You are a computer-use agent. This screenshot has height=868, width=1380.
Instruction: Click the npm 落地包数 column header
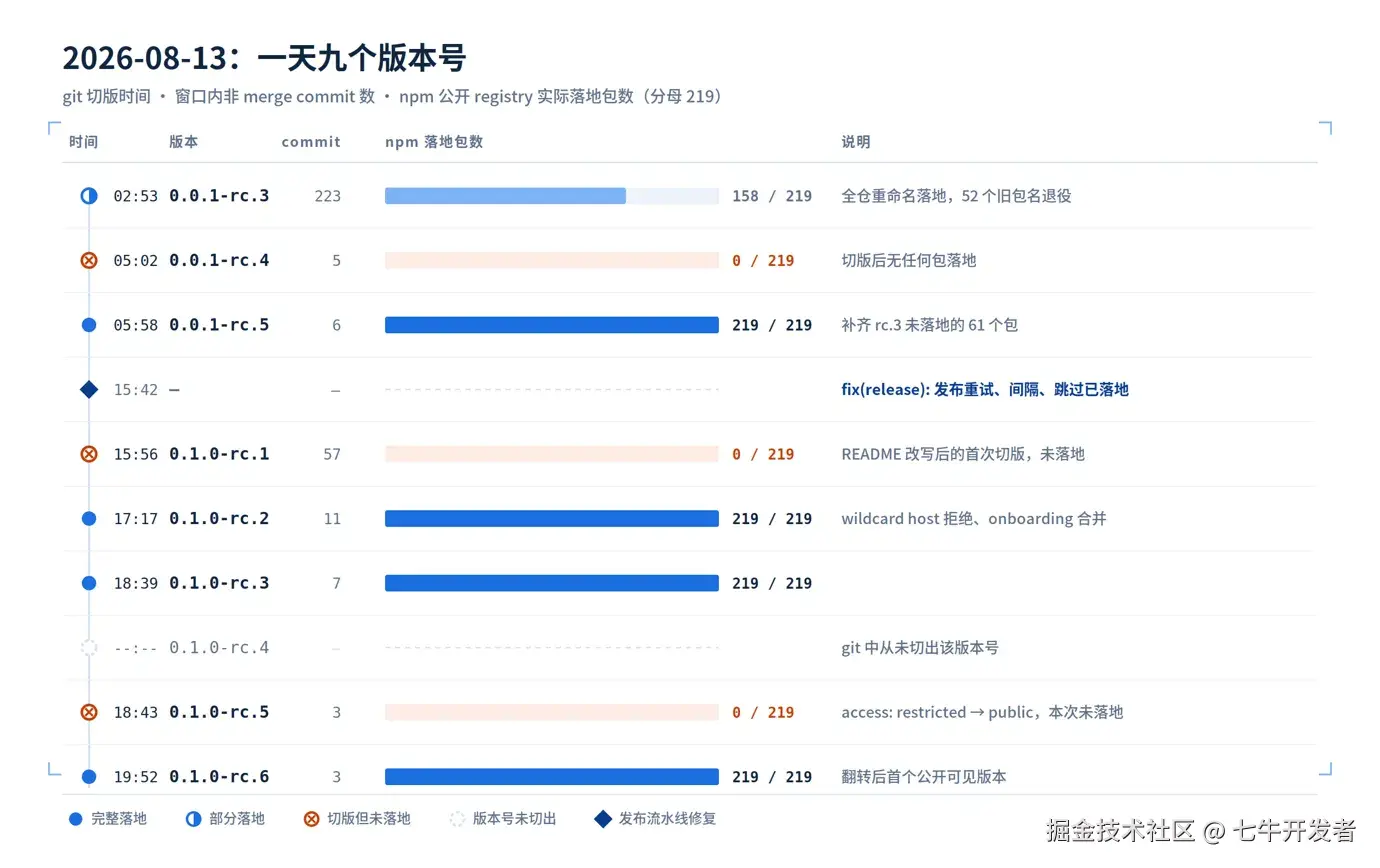click(x=434, y=142)
